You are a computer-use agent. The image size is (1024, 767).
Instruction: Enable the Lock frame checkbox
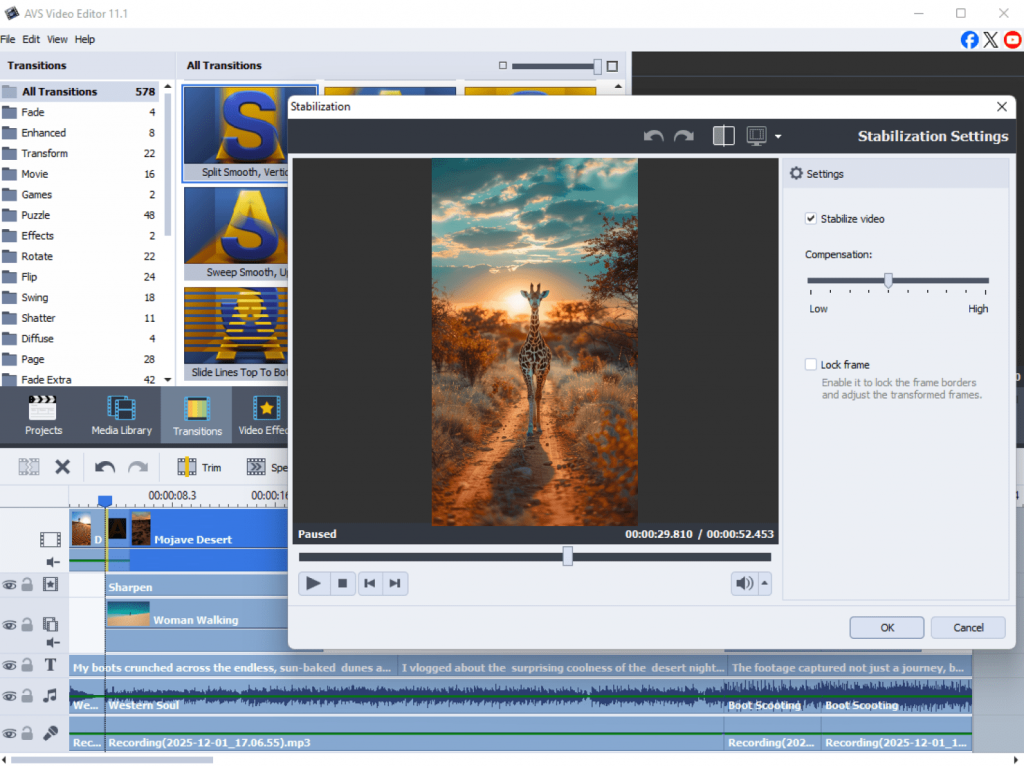(x=811, y=365)
